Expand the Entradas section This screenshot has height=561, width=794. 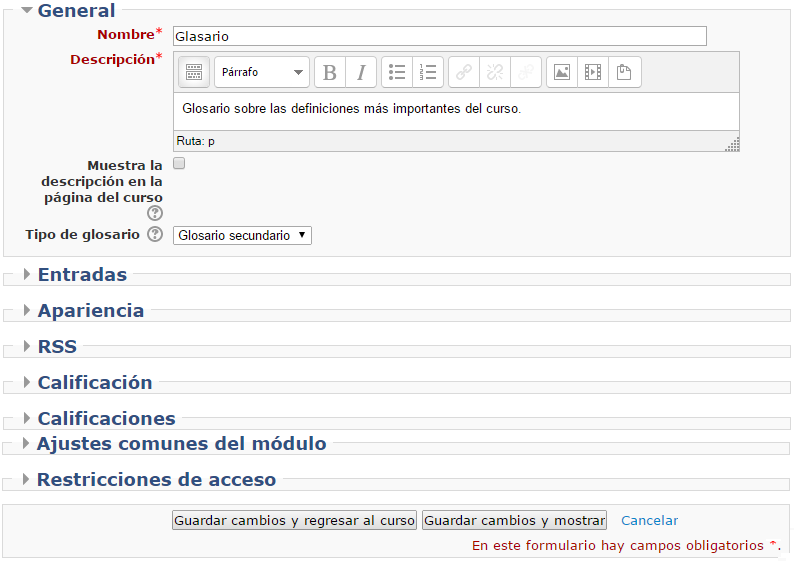pos(82,275)
